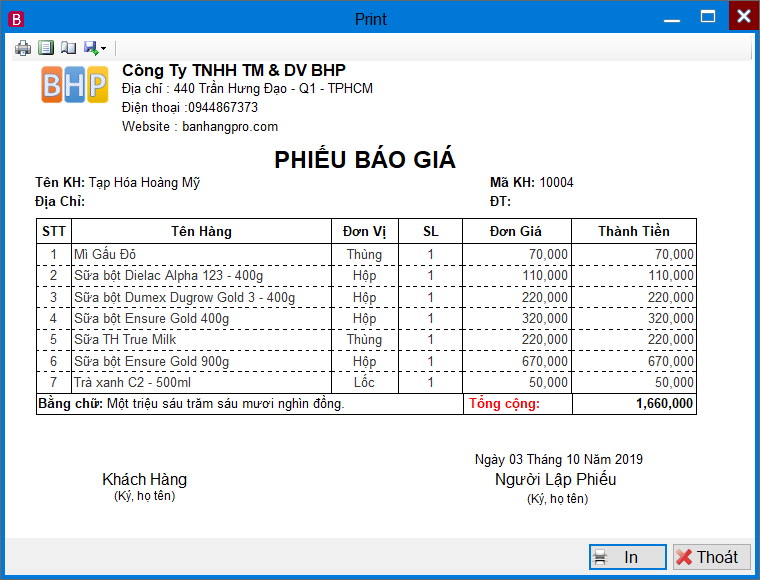The image size is (760, 580).
Task: Click unit Lốc in the Trà xanh row
Action: 364,382
